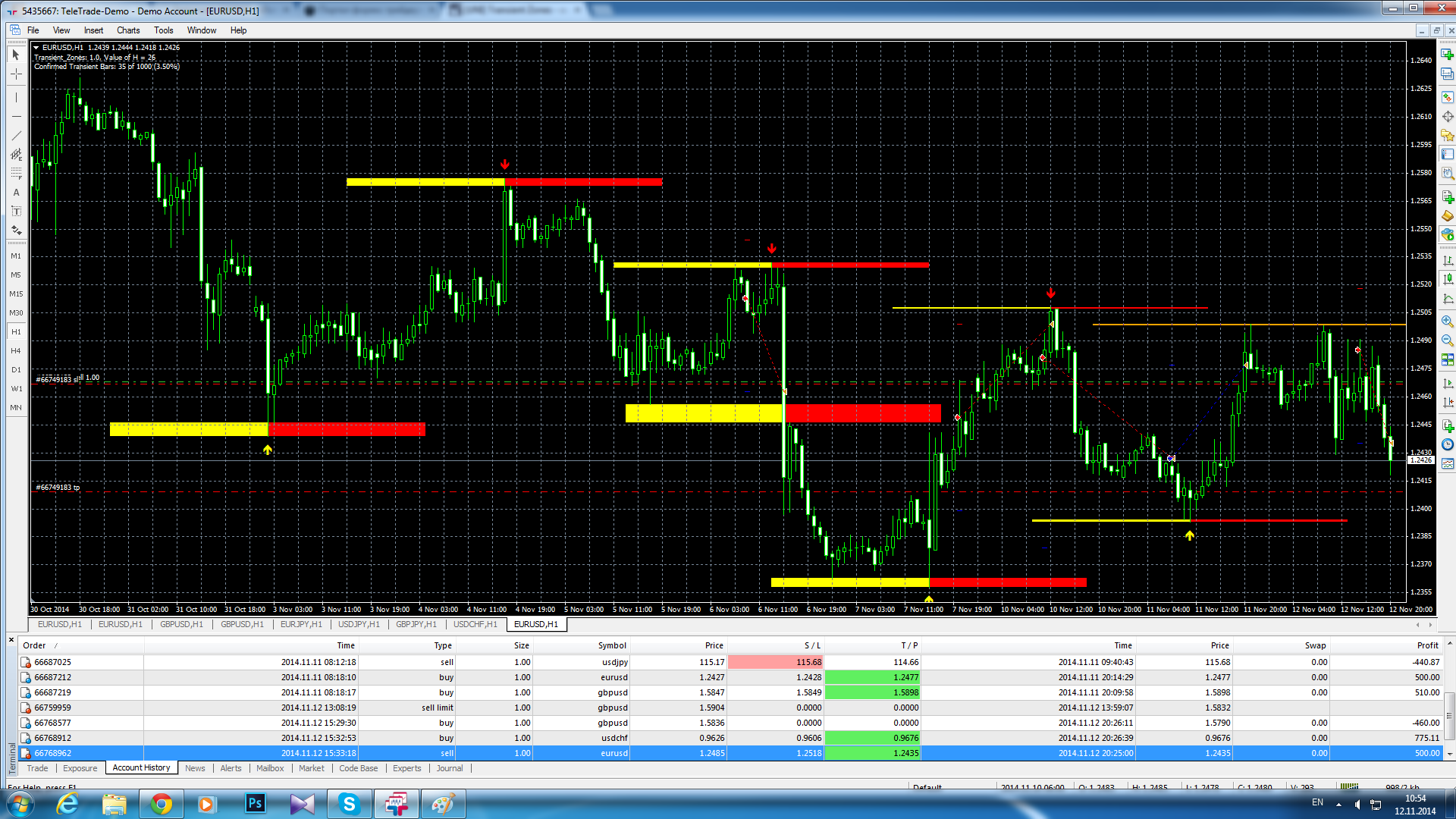1456x819 pixels.
Task: Open the Charts menu
Action: coord(128,30)
